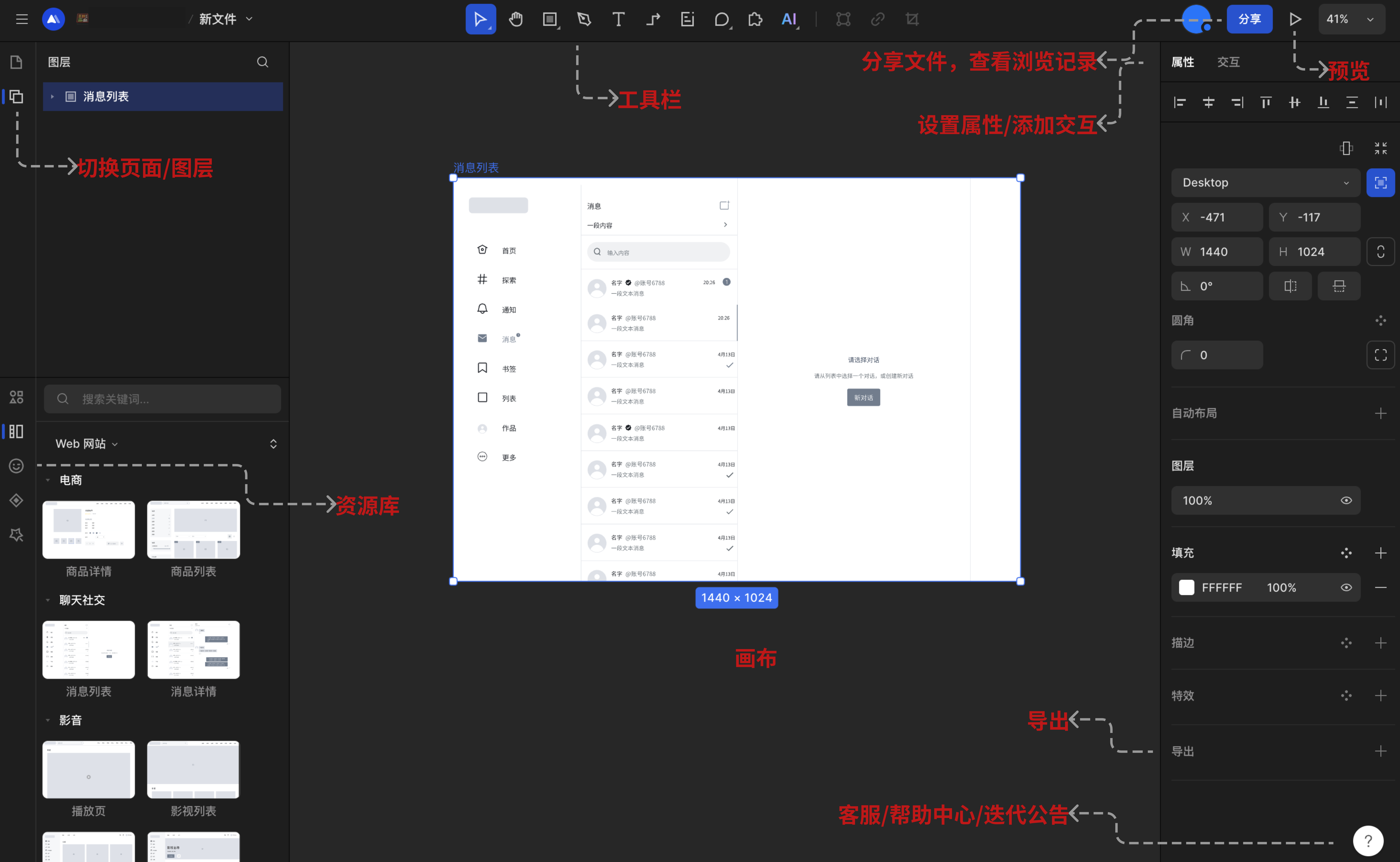Open the Plugins puzzle tool

(755, 19)
